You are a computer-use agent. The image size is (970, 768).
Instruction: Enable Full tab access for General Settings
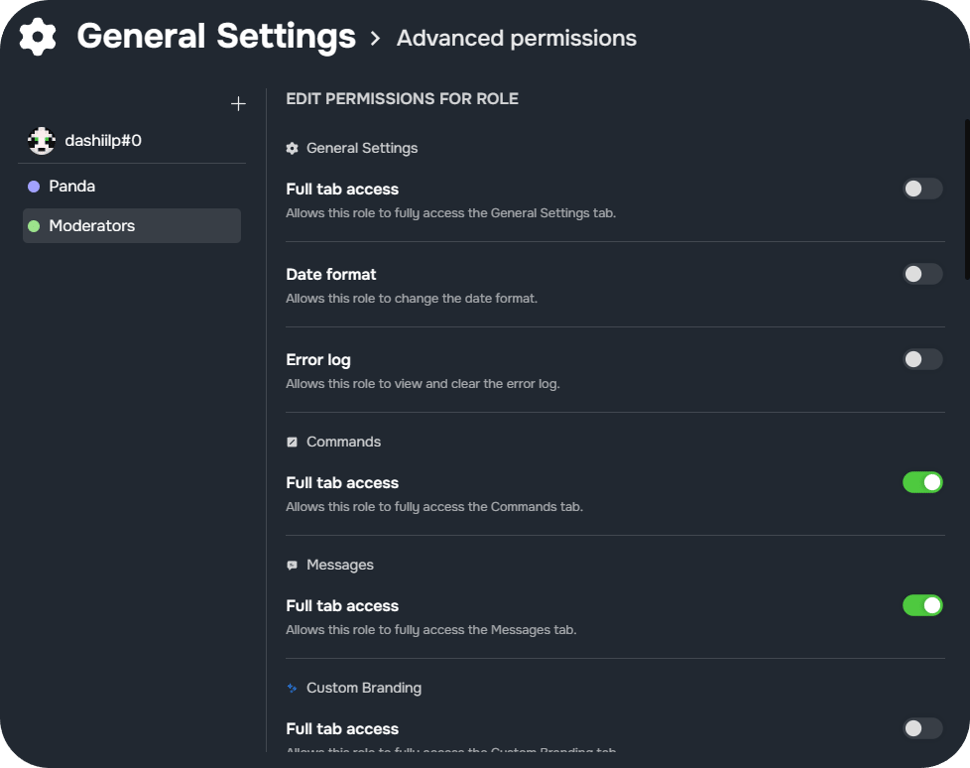922,189
